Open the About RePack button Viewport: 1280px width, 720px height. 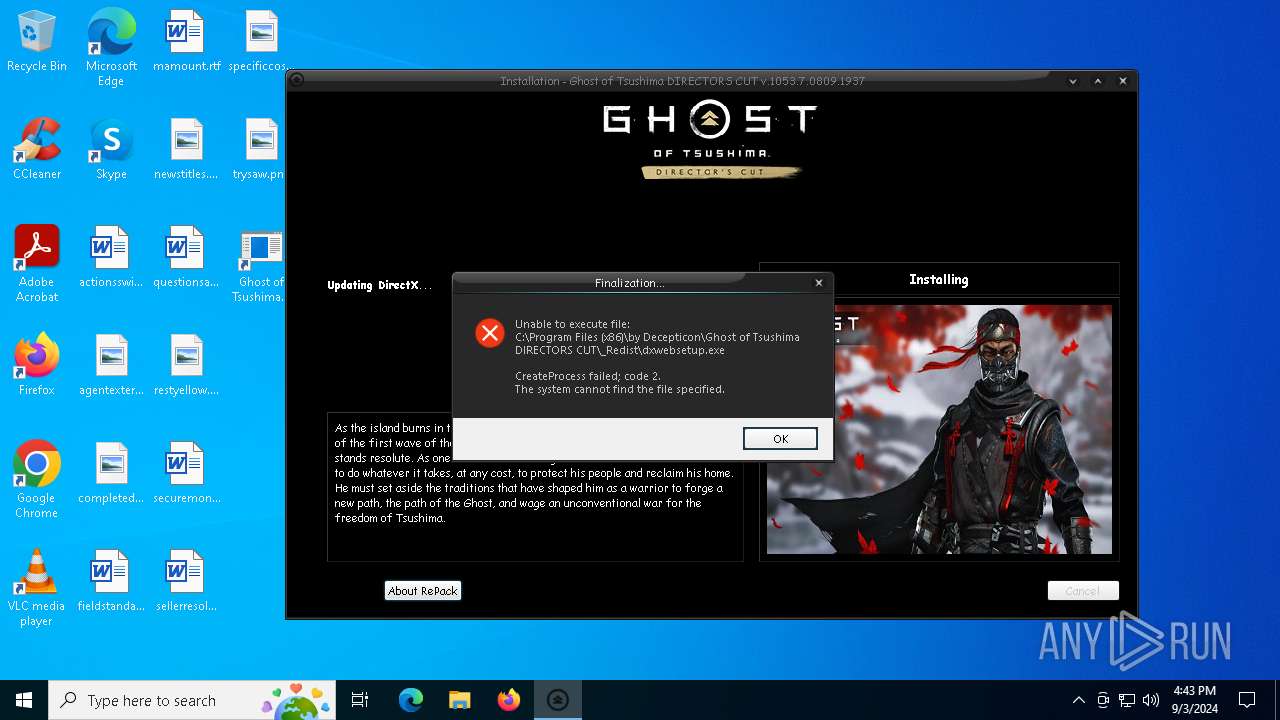[422, 591]
